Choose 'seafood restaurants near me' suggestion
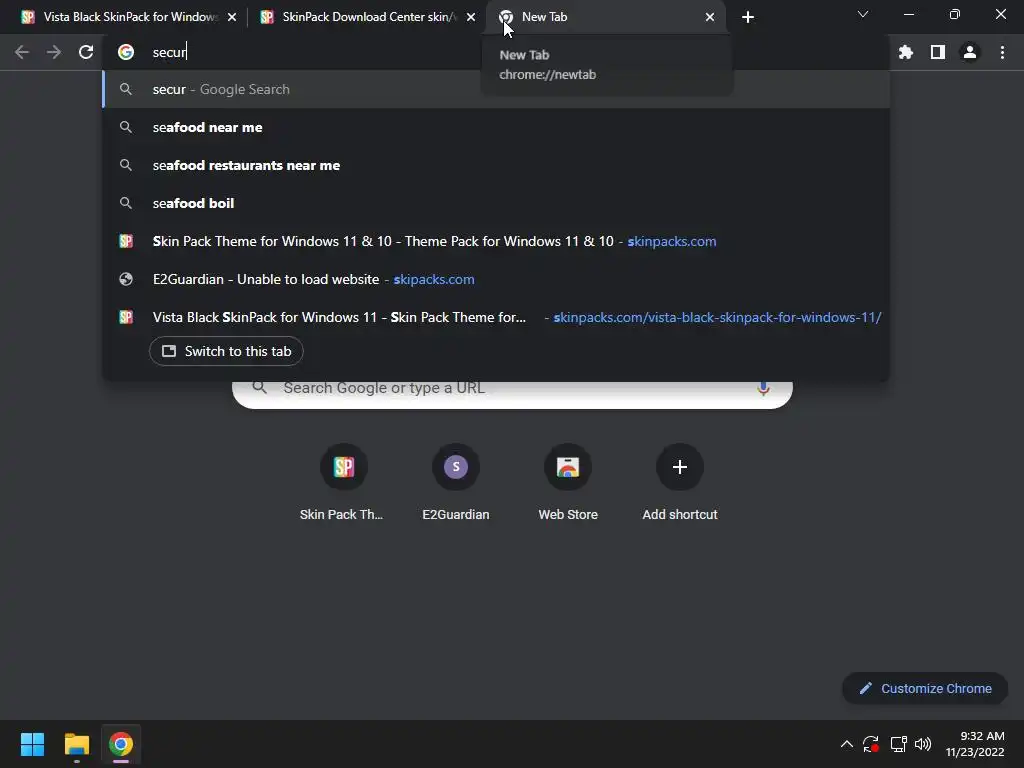1024x768 pixels. coord(496,165)
